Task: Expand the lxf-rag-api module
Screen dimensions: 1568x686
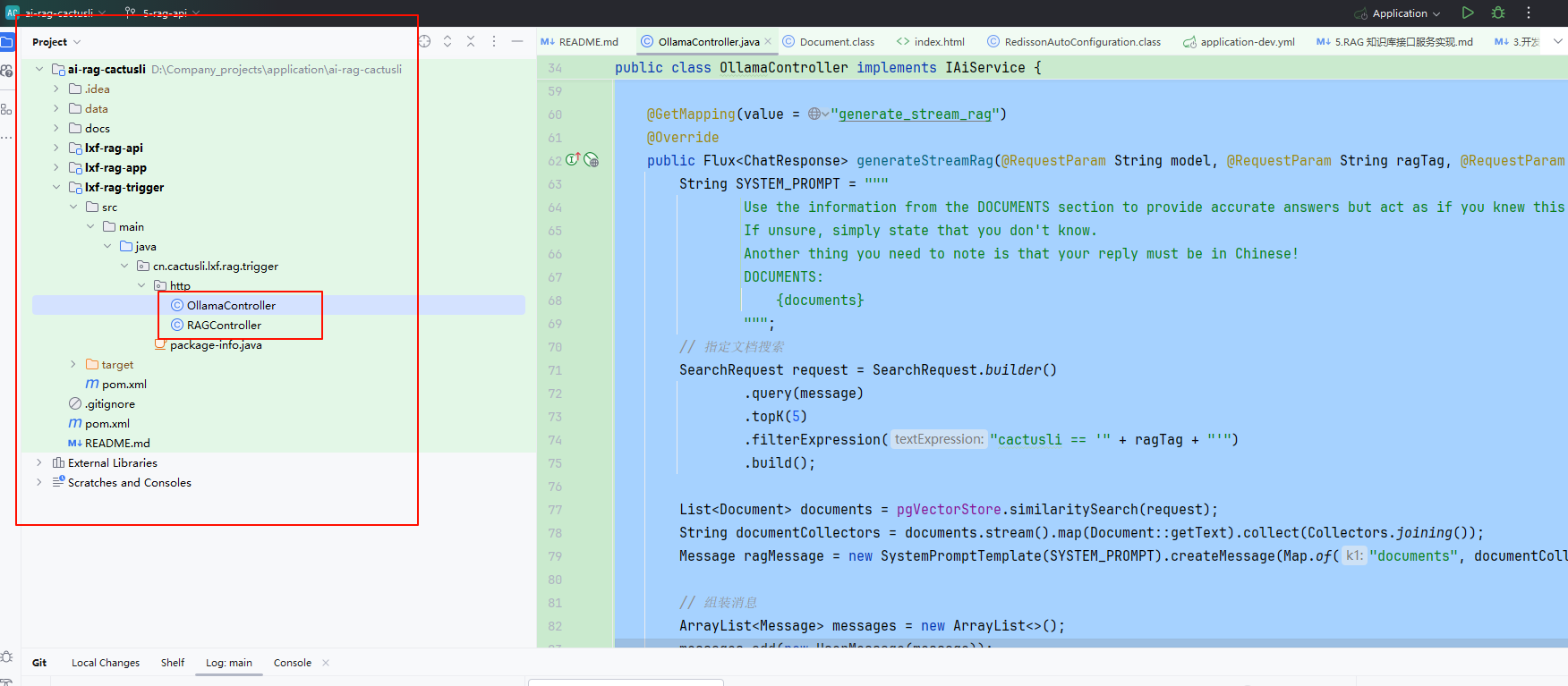Action: [x=56, y=148]
